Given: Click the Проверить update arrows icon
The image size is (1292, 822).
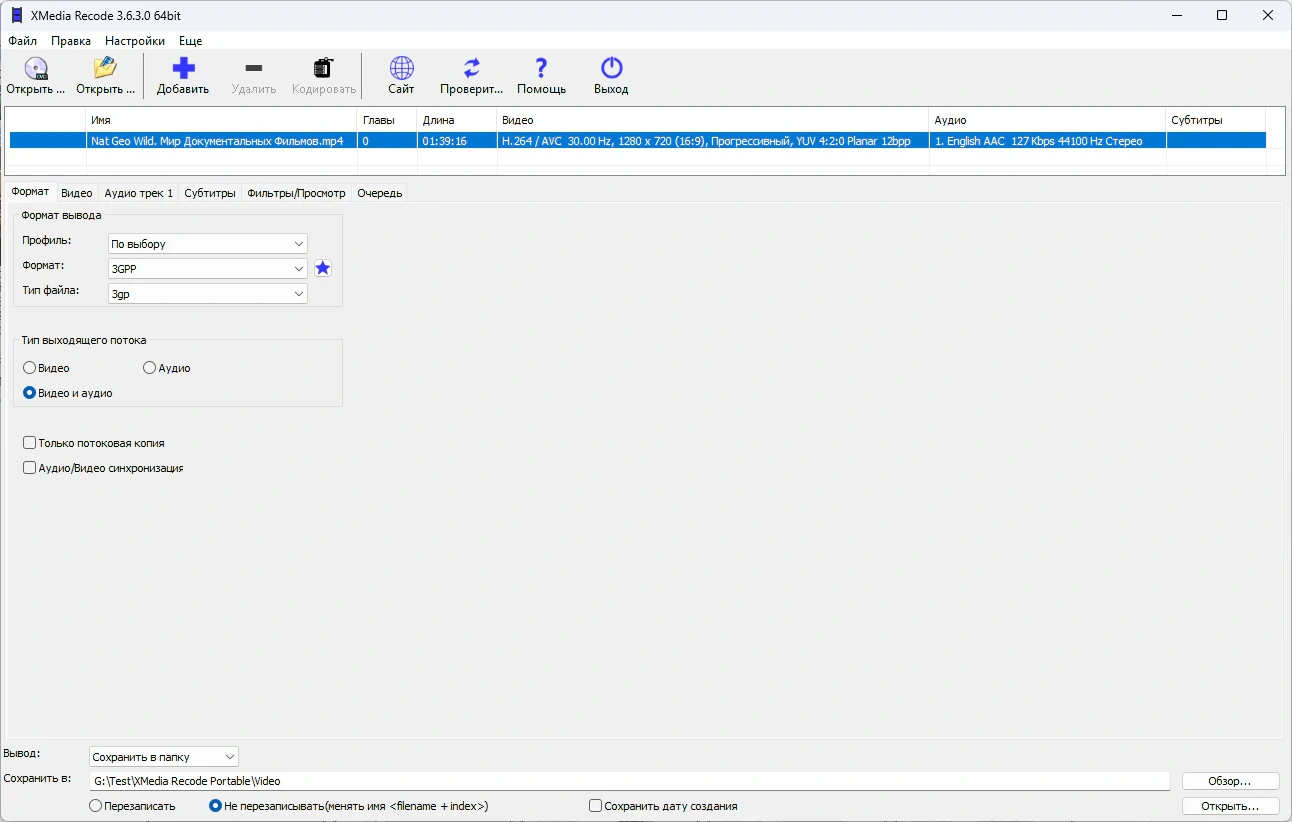Looking at the screenshot, I should (472, 69).
